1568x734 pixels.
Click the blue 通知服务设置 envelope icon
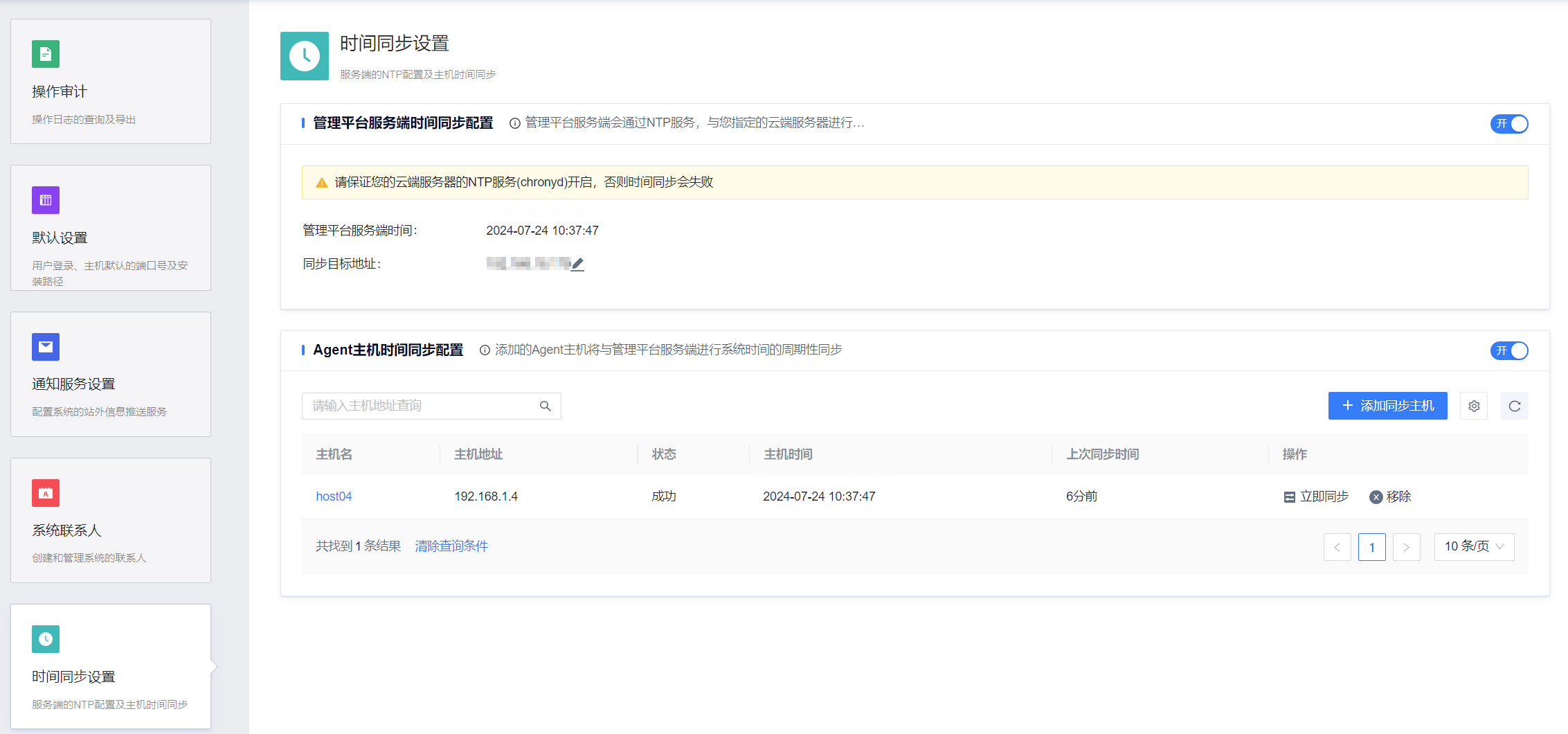[x=46, y=347]
